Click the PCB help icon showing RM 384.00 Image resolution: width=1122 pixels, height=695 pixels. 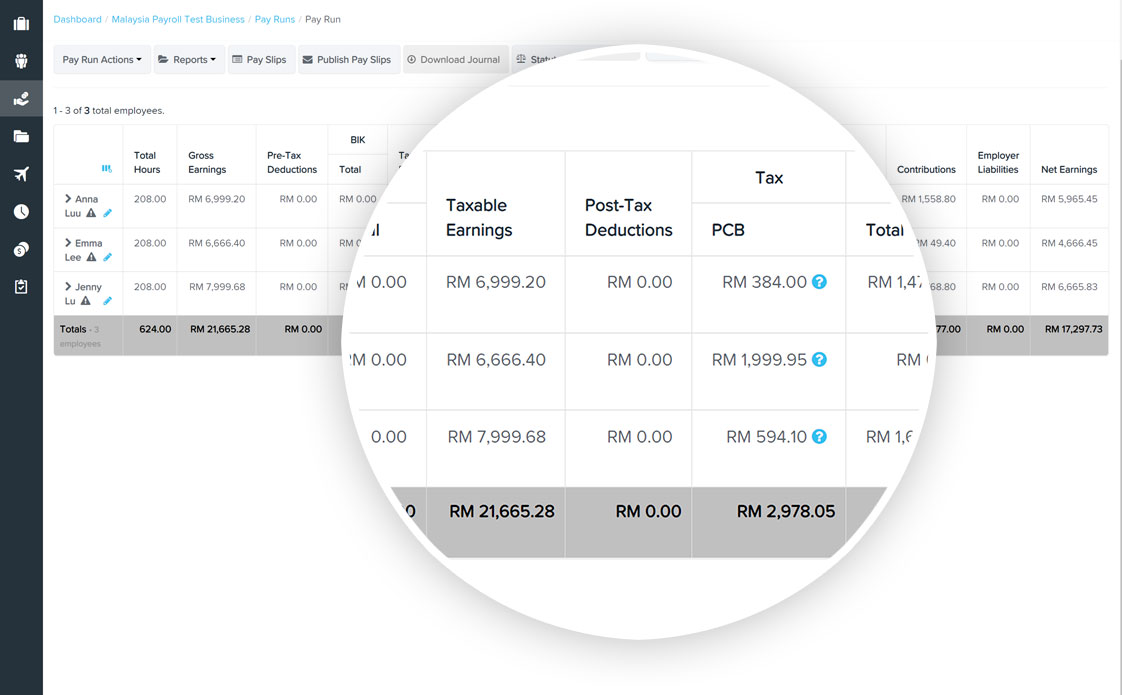(820, 282)
